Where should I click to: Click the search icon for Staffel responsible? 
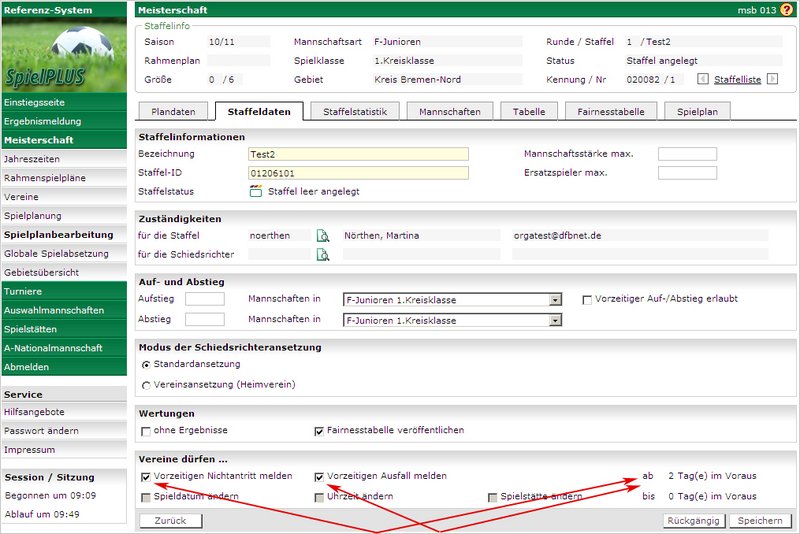tap(323, 236)
